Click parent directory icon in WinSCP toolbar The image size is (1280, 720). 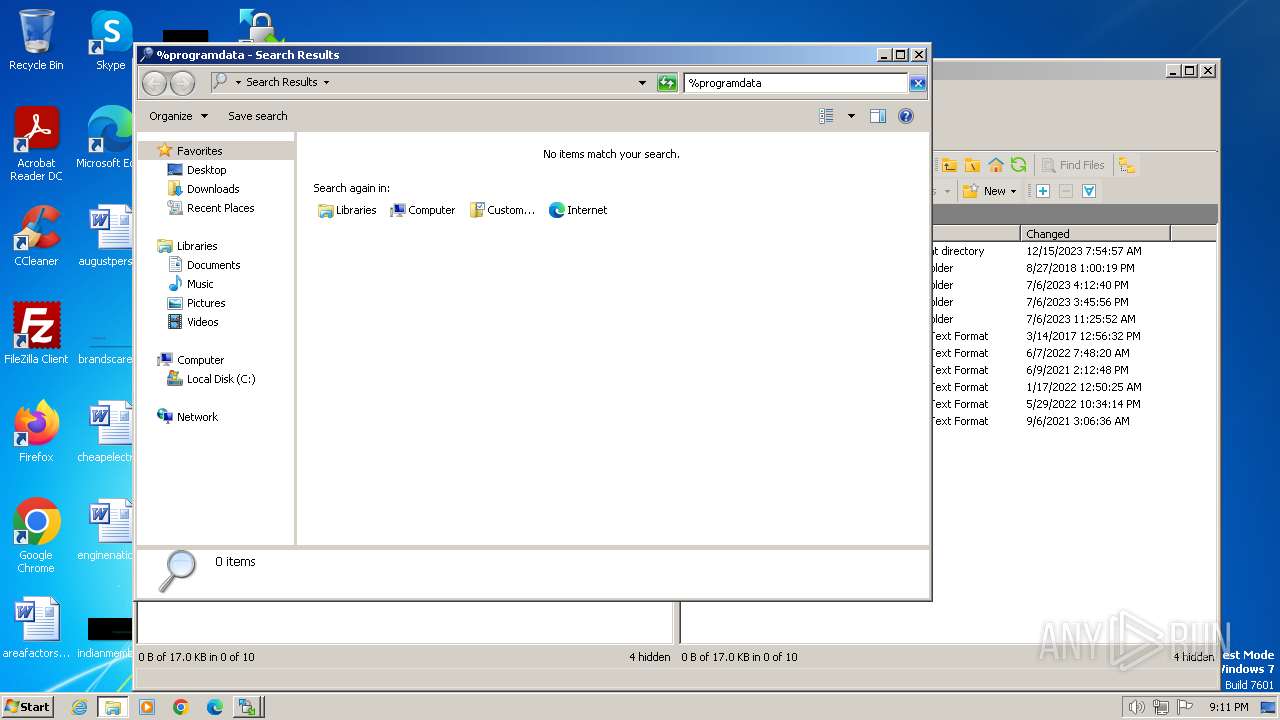point(949,165)
